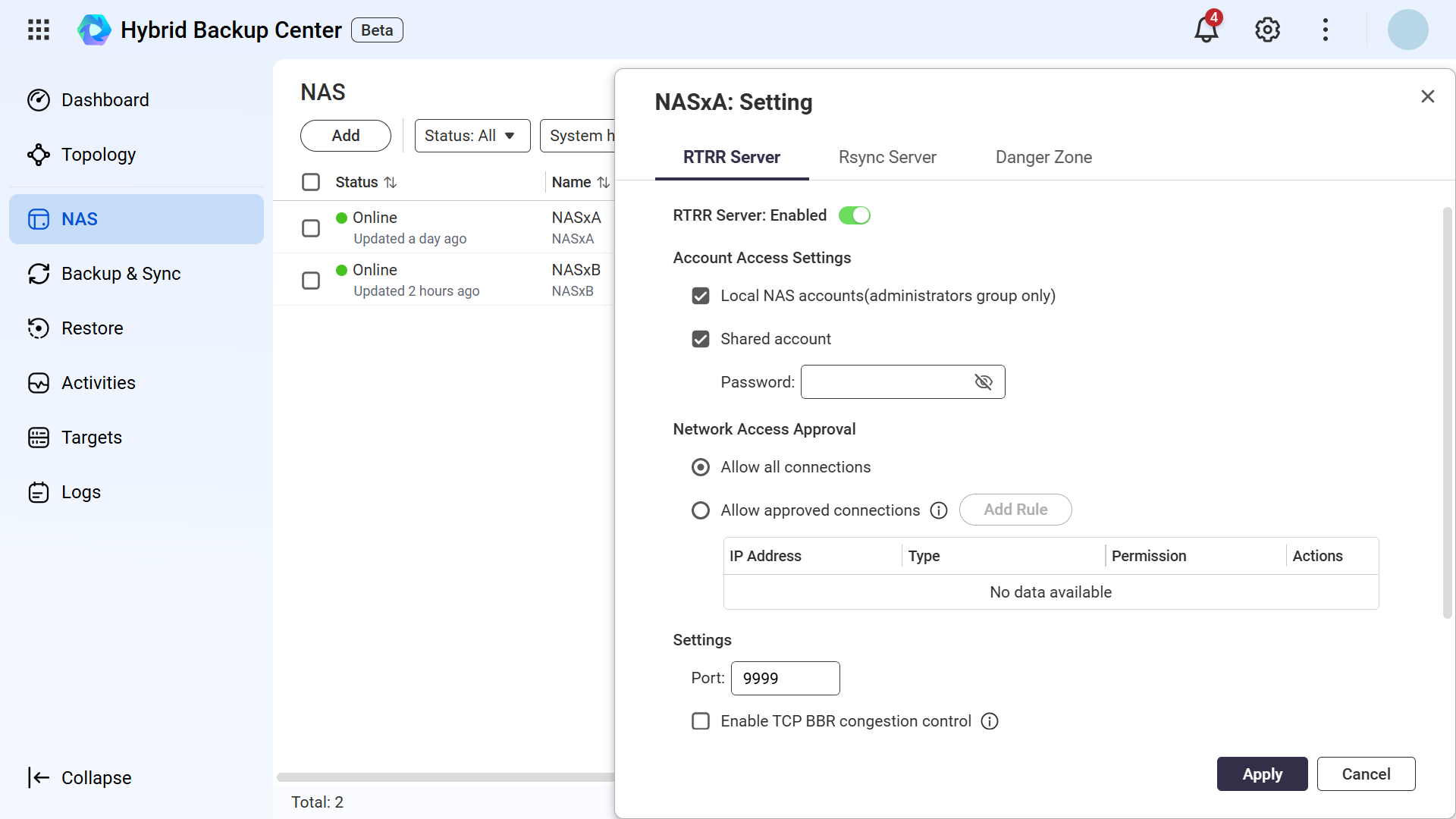Switch to Danger Zone tab
Viewport: 1456px width, 819px height.
coord(1043,157)
